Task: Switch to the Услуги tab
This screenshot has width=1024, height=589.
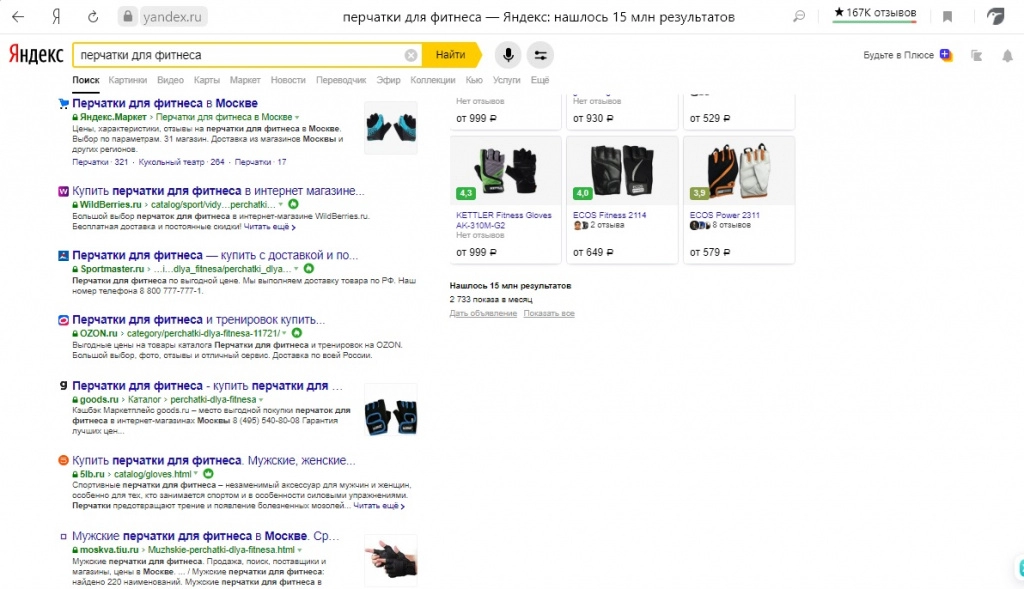Action: click(506, 80)
